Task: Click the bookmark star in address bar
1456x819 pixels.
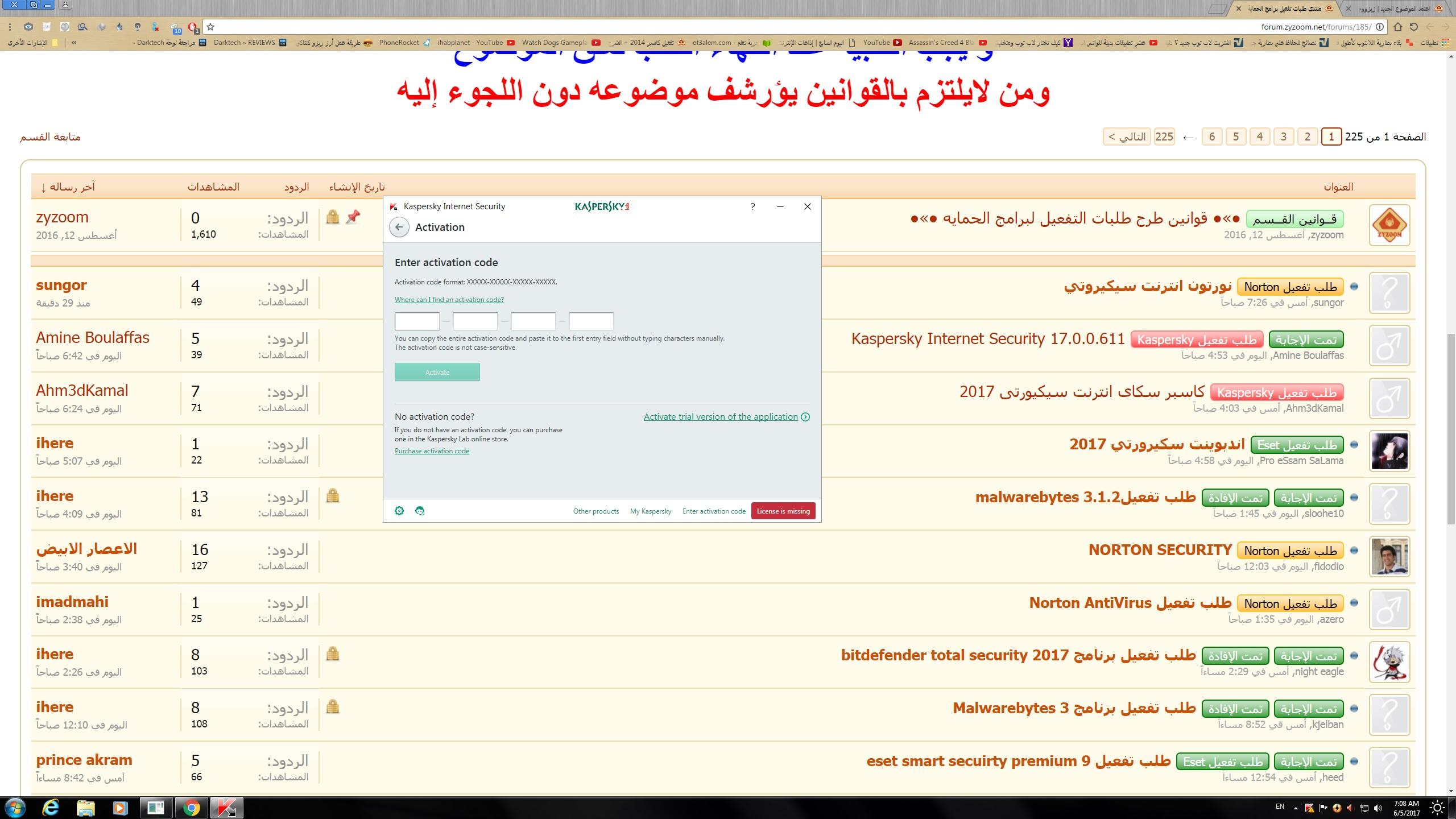Action: coord(210,27)
